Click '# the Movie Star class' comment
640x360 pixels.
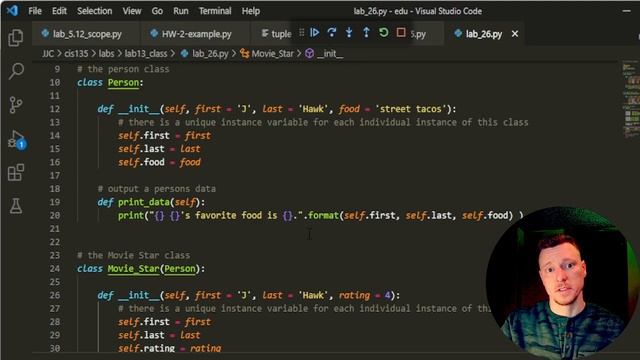click(133, 256)
